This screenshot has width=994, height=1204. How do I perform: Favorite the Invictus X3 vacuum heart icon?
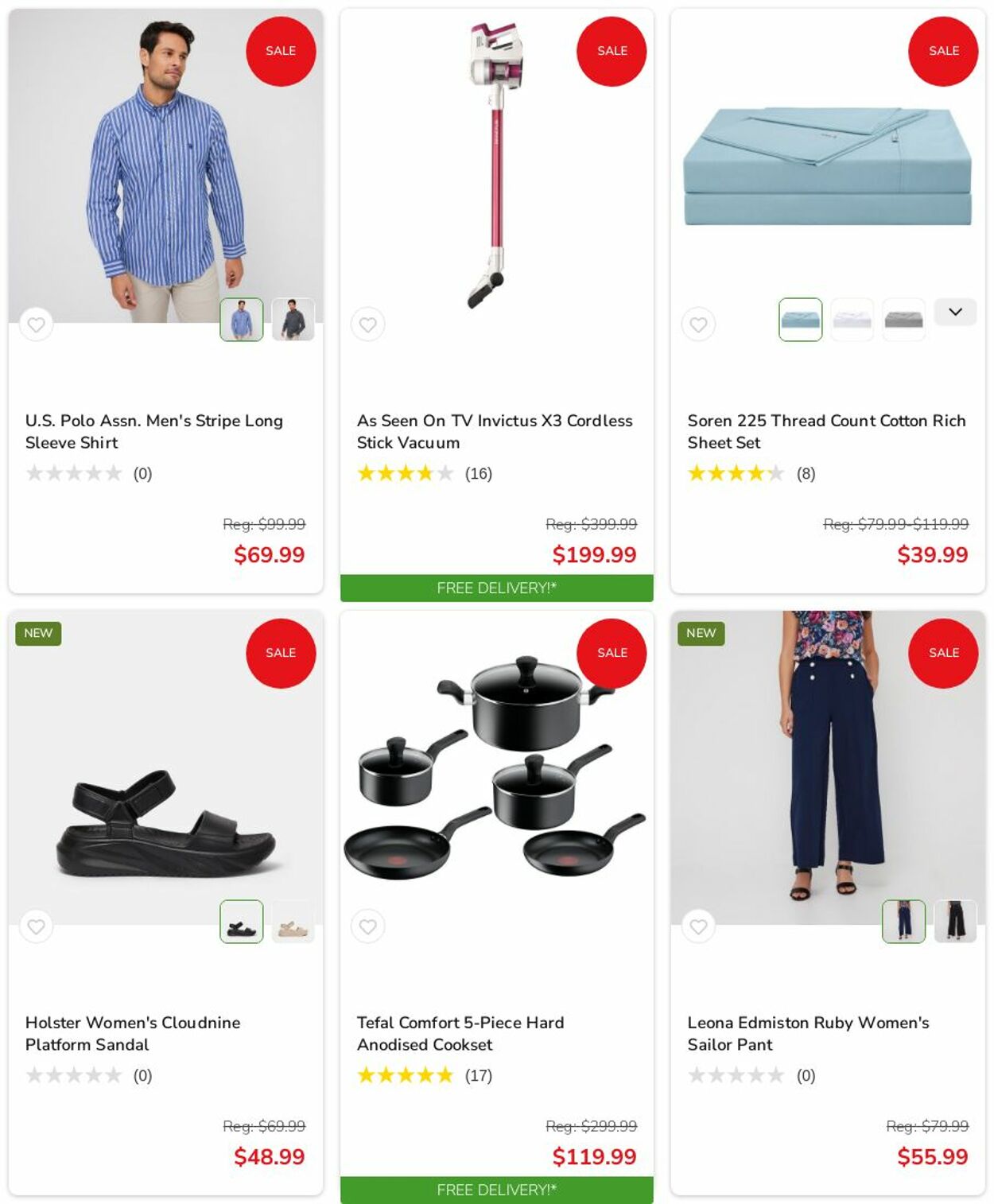367,324
